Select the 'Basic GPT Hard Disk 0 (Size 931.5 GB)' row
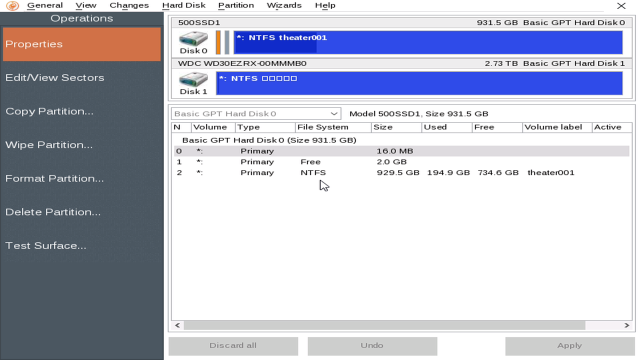This screenshot has height=360, width=640. click(x=269, y=140)
